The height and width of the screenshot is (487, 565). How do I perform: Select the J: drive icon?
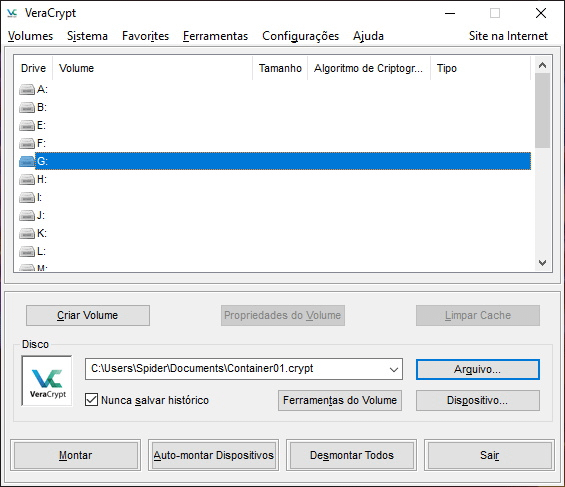point(27,215)
